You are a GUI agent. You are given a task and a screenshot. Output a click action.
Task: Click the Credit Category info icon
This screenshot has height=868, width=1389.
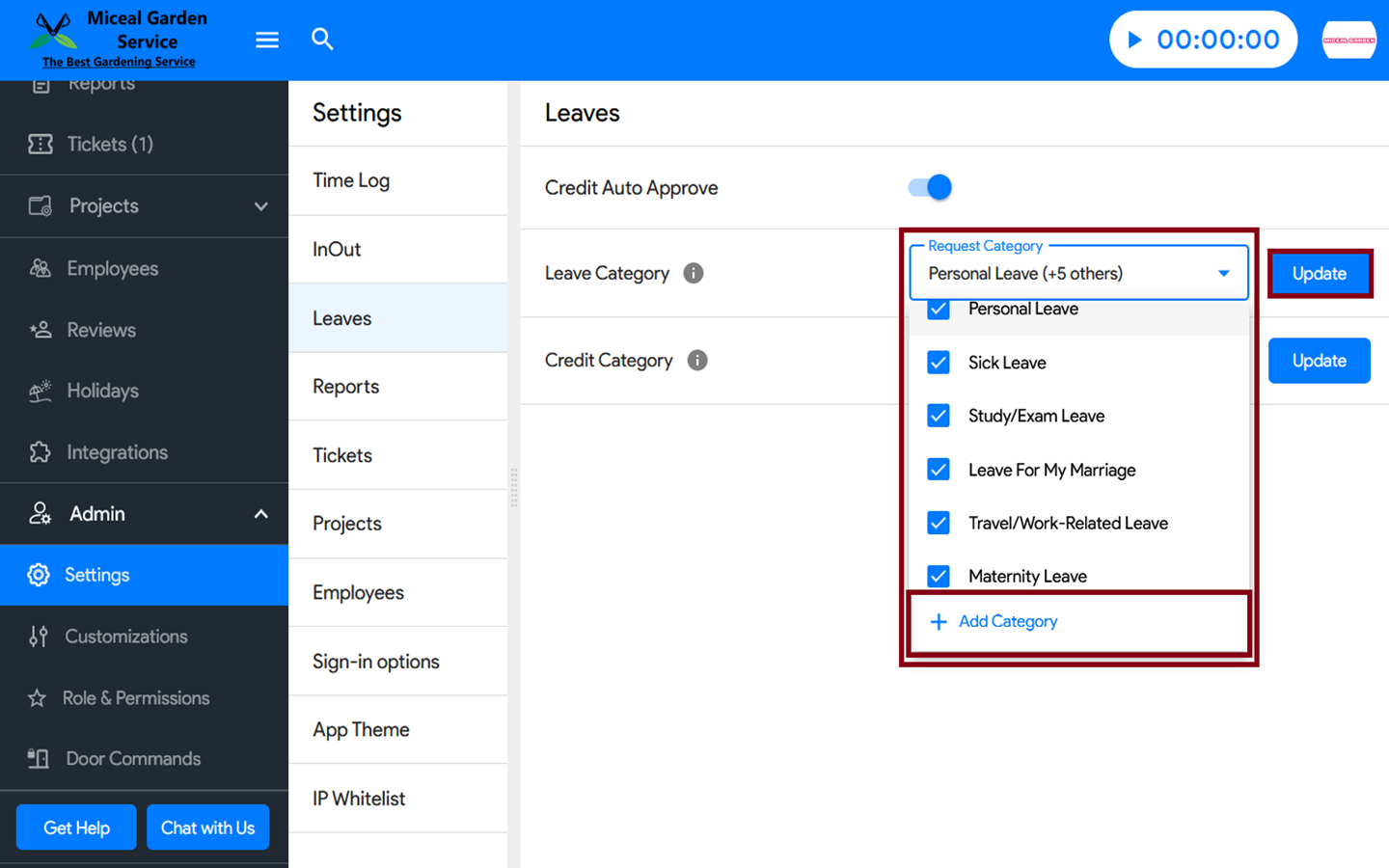point(696,360)
